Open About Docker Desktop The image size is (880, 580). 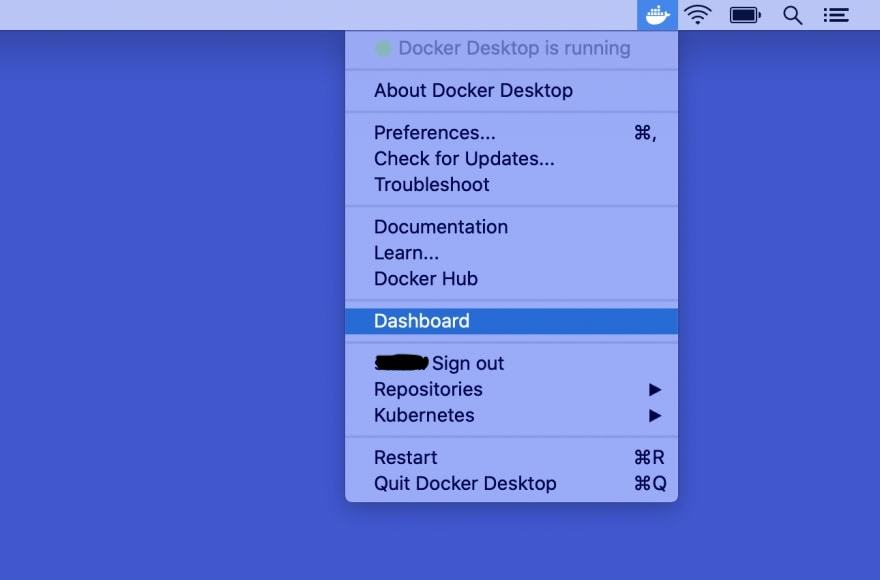pyautogui.click(x=511, y=90)
